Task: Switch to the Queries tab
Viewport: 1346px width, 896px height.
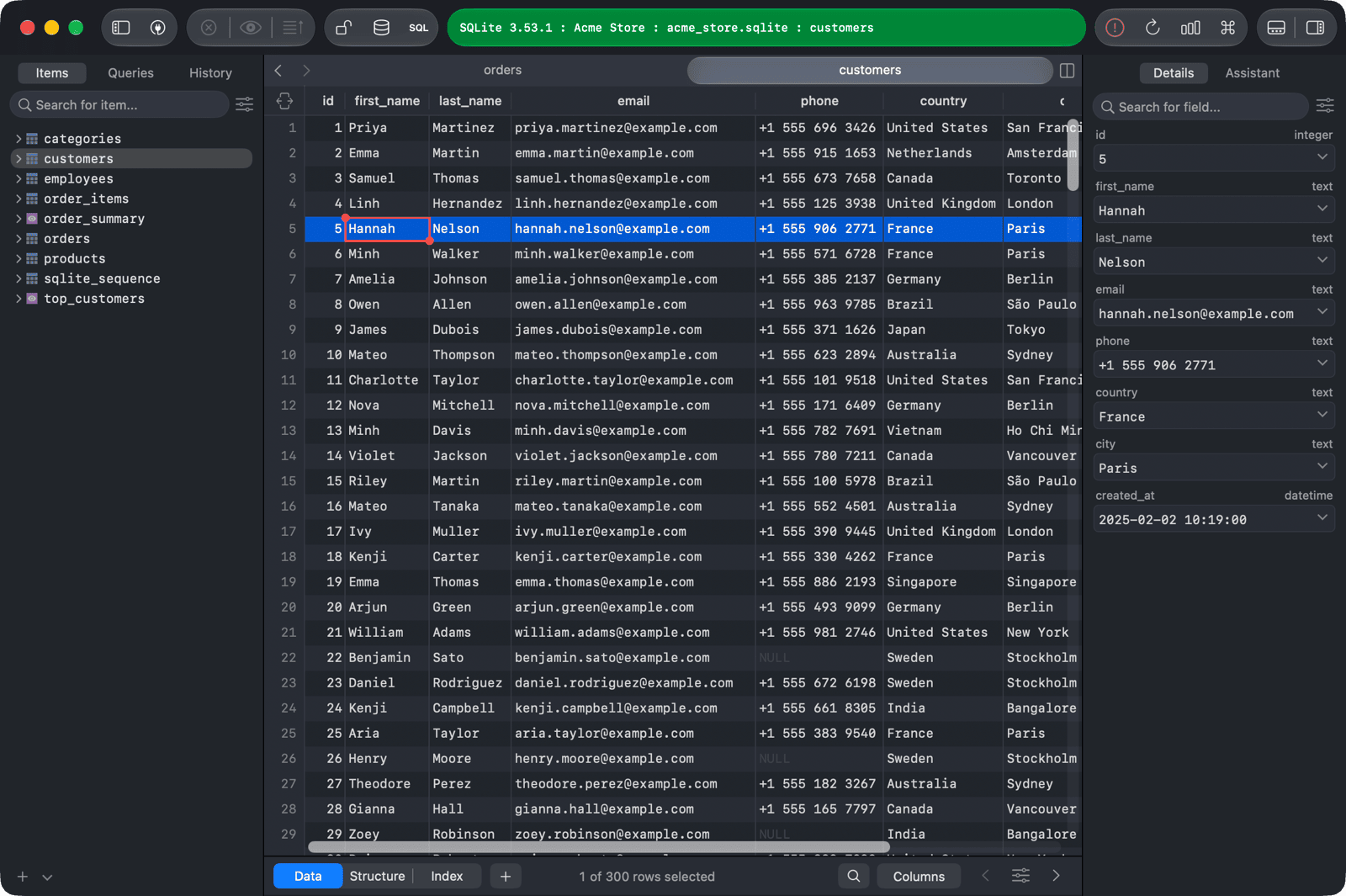Action: tap(130, 73)
